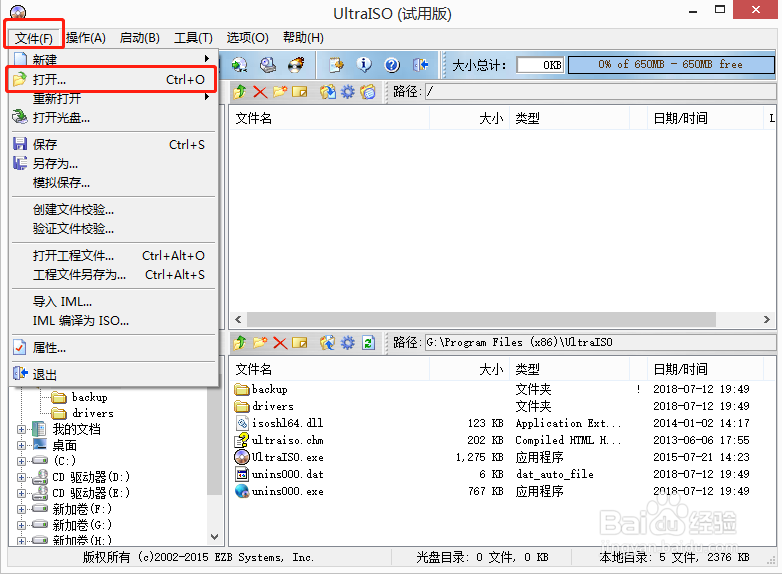782x574 pixels.
Task: Click the add-to-image icon in the local pane toolbar
Action: pos(328,343)
